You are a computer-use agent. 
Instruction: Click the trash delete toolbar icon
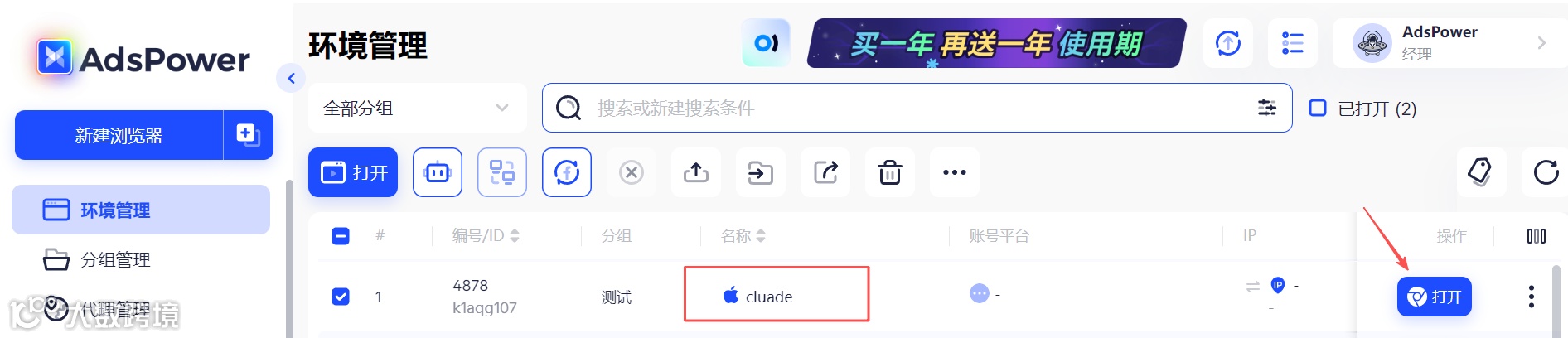coord(890,172)
